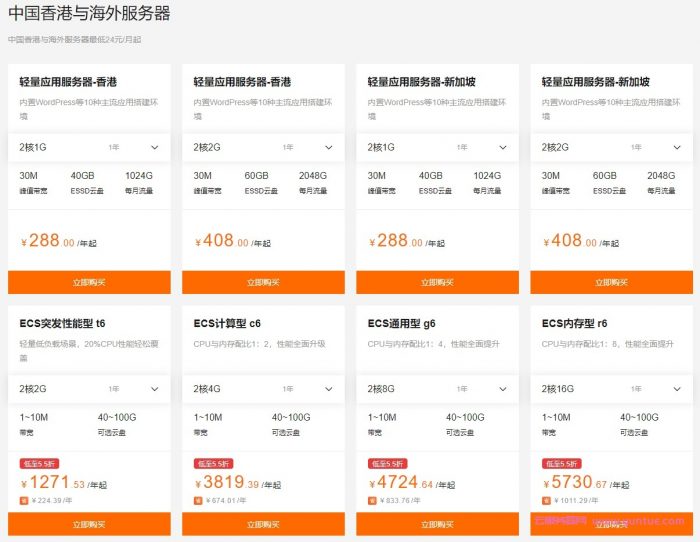
Task: Click the coupon icon beside ¥833.76/年
Action: pos(371,501)
